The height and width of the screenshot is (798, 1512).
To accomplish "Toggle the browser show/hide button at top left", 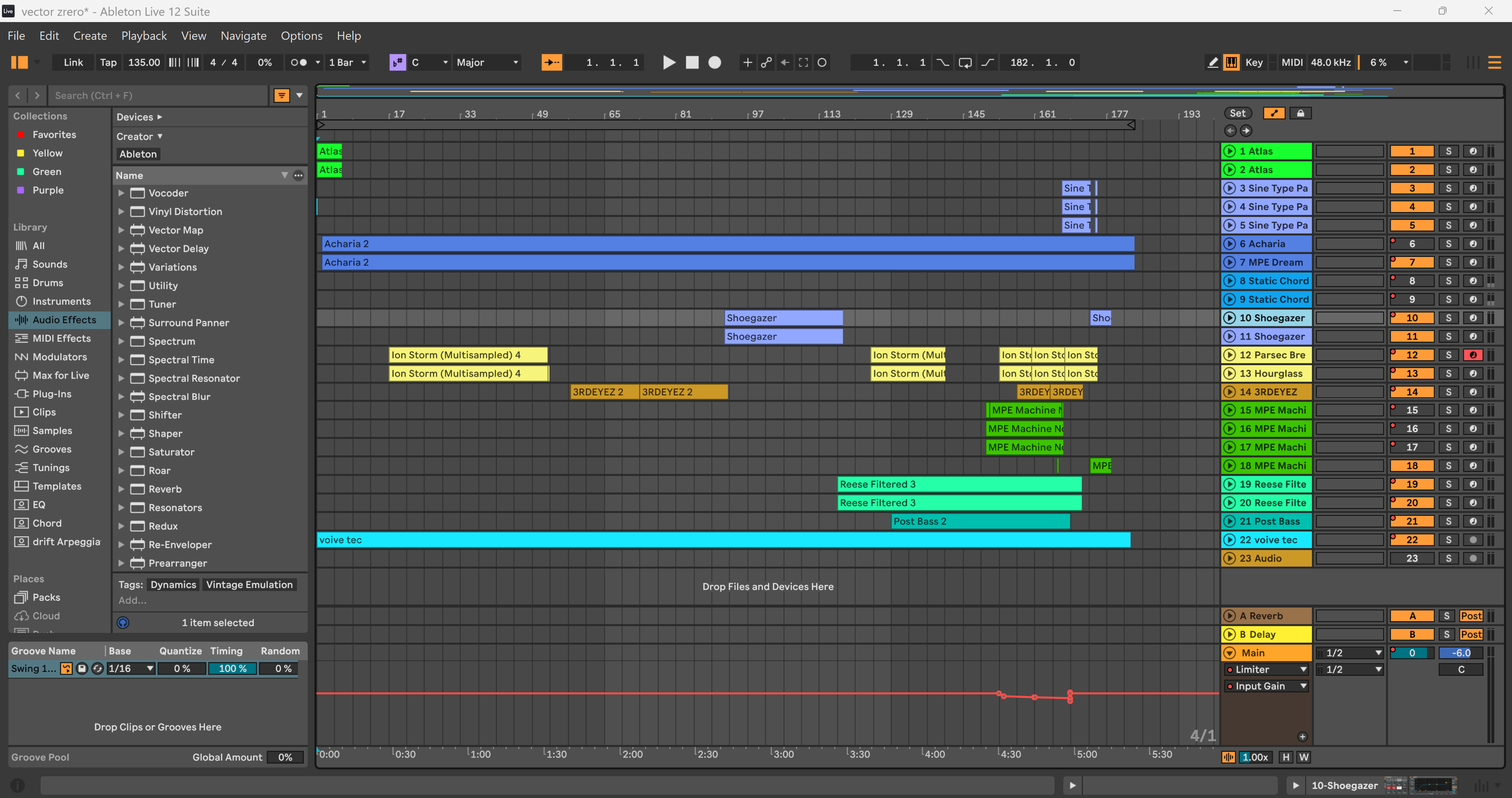I will (x=19, y=62).
